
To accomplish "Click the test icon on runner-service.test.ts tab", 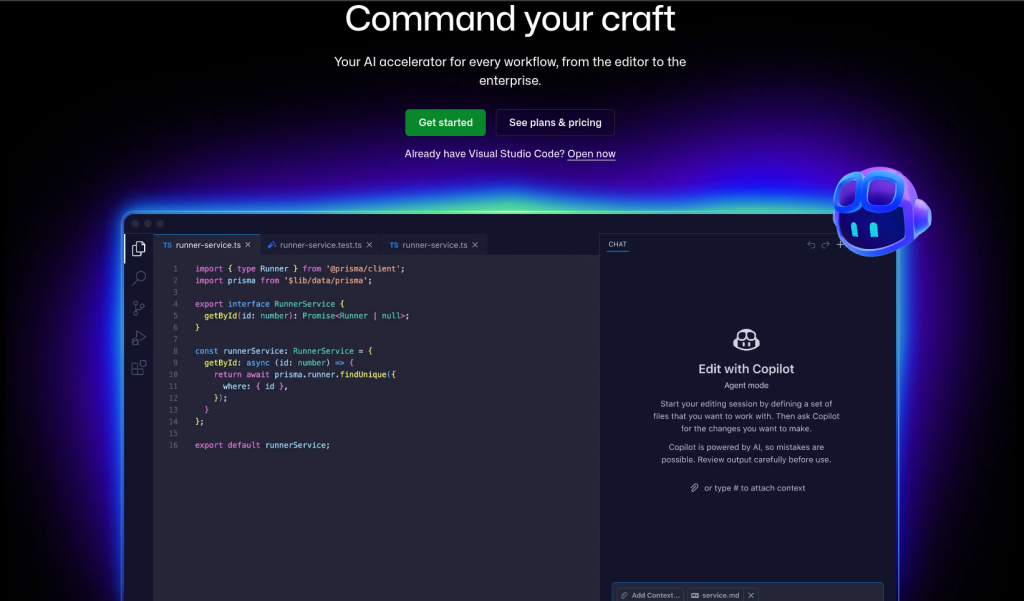I will click(x=272, y=245).
